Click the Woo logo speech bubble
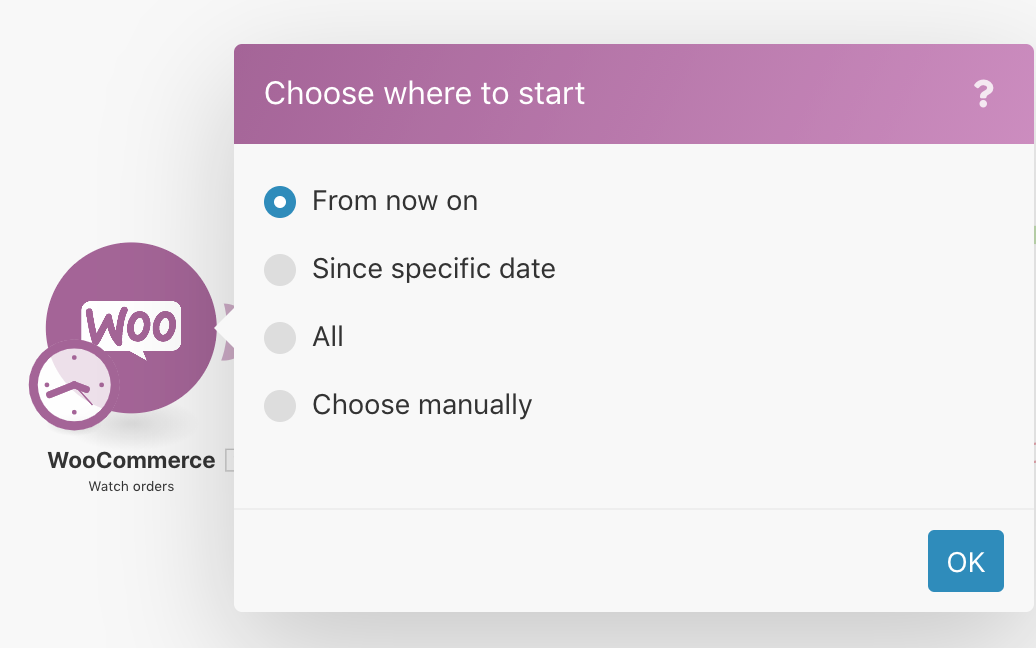Image resolution: width=1036 pixels, height=648 pixels. 132,326
